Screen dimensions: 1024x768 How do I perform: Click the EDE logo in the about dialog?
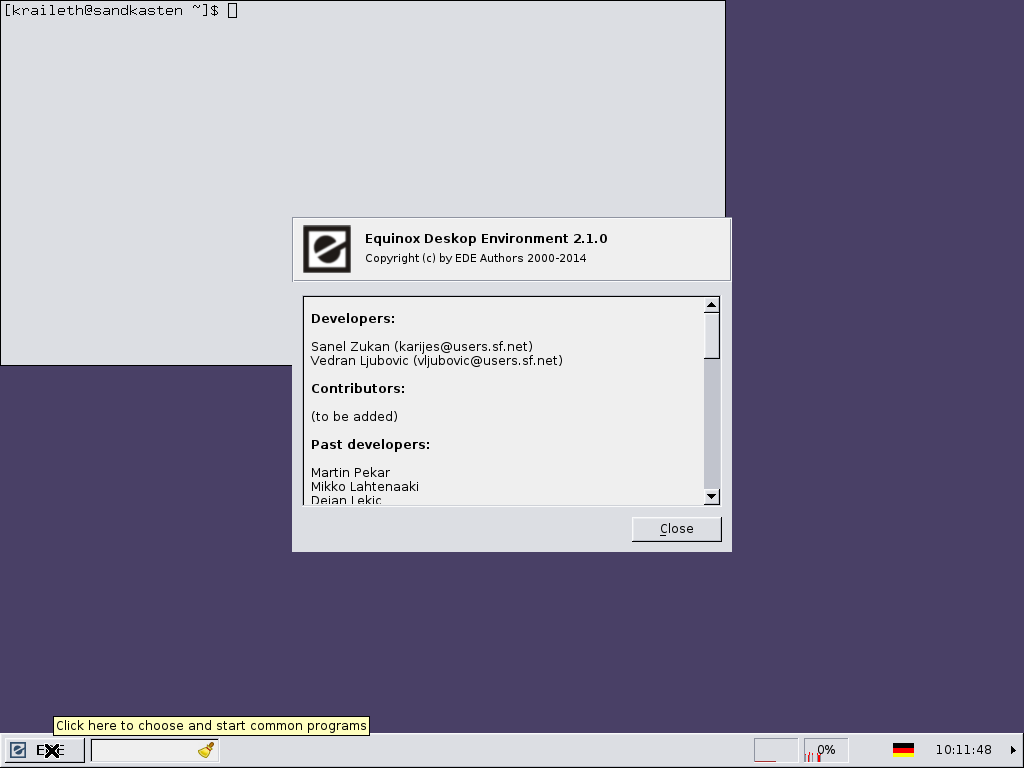pos(327,249)
